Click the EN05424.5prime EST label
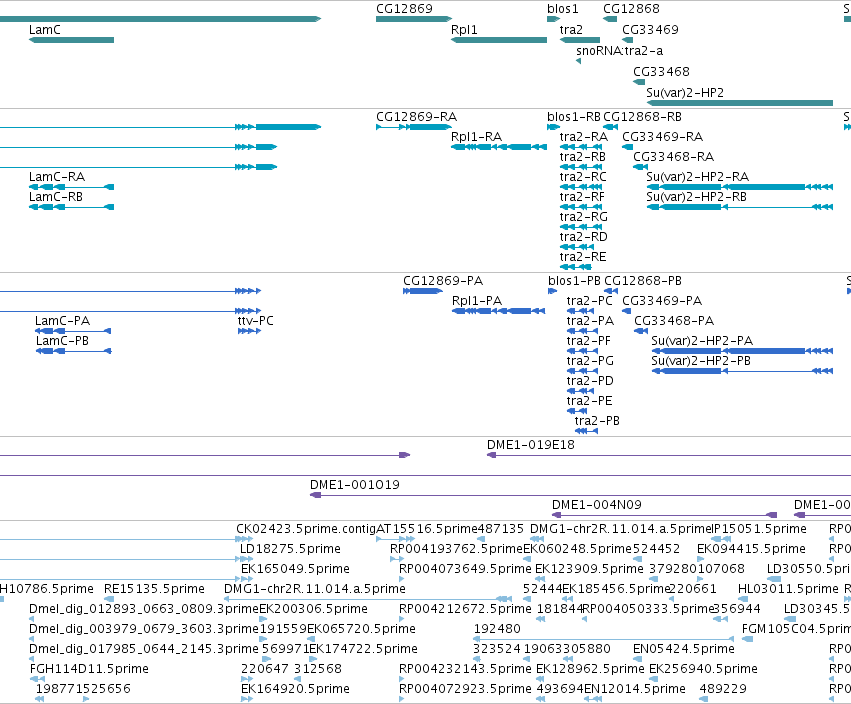Viewport: 851px width, 704px height. 684,649
